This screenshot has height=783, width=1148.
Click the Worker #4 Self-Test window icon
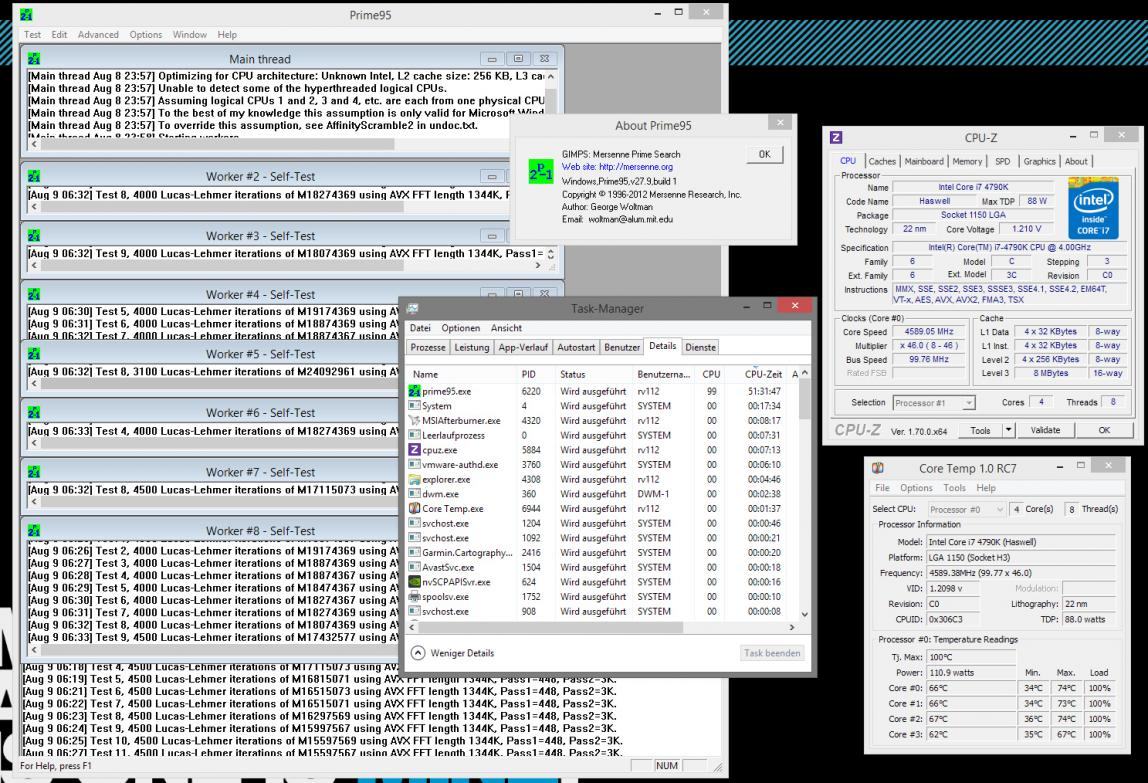pos(34,294)
